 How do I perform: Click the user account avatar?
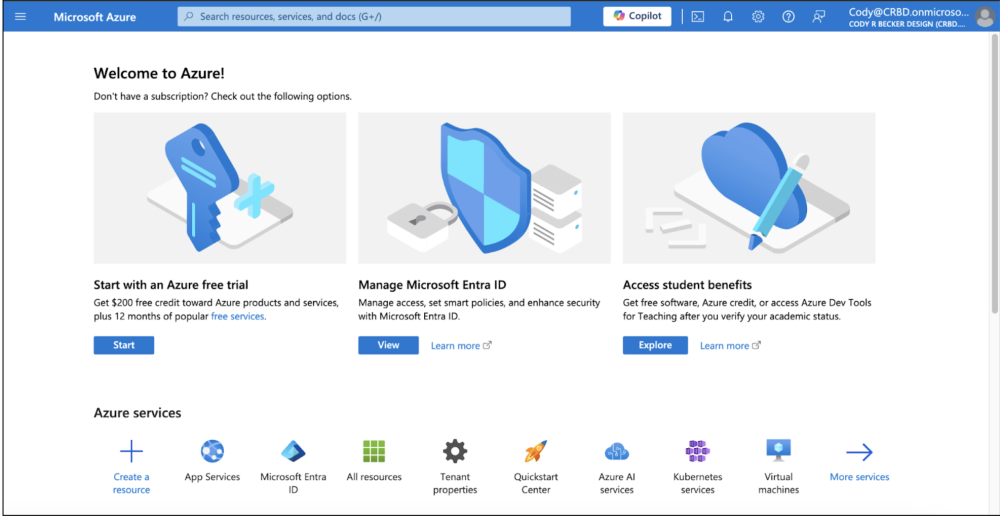pyautogui.click(x=985, y=17)
